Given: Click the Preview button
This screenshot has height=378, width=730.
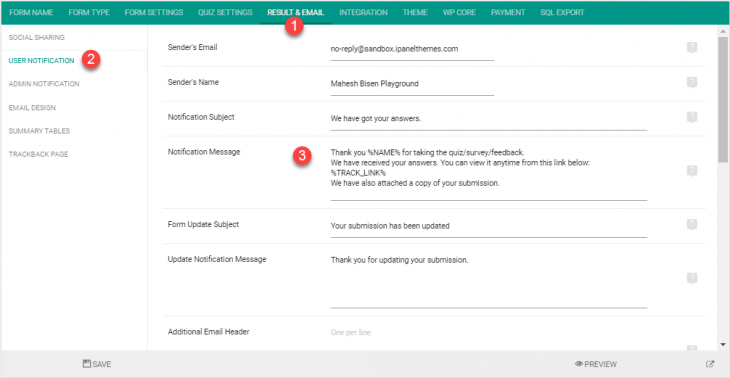Looking at the screenshot, I should pos(596,364).
